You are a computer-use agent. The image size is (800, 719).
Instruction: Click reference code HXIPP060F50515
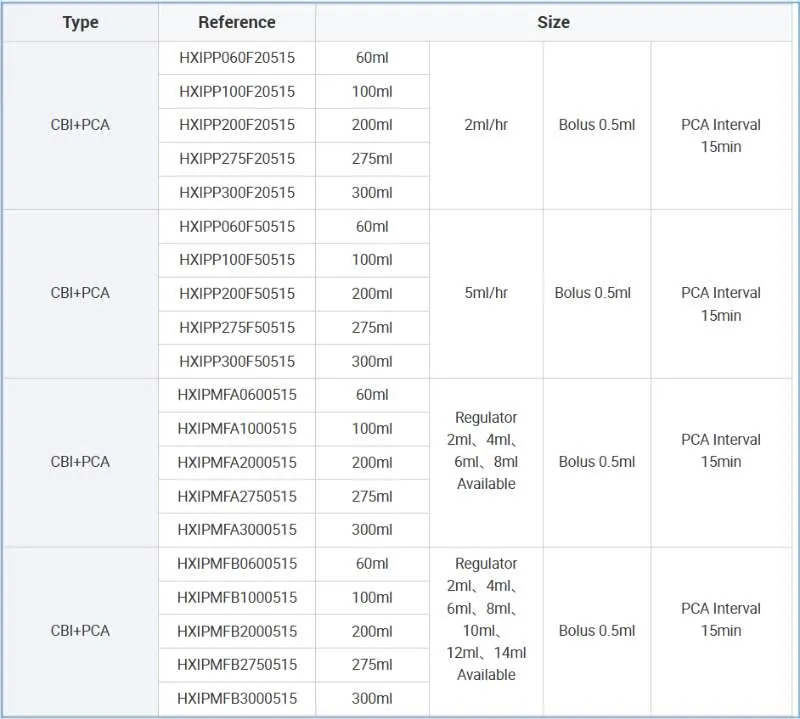(237, 226)
